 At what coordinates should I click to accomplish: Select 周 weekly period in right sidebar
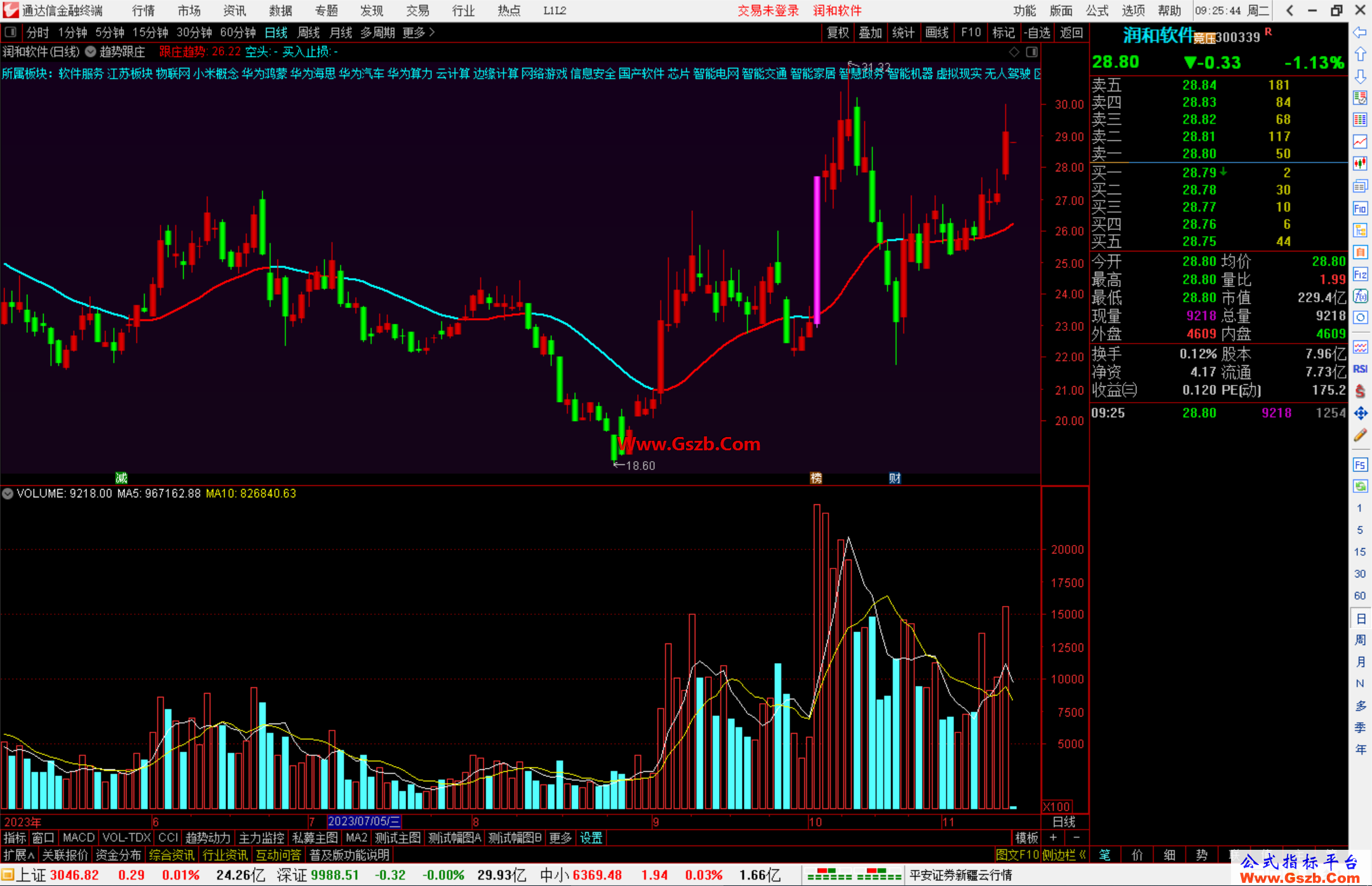coord(1361,640)
